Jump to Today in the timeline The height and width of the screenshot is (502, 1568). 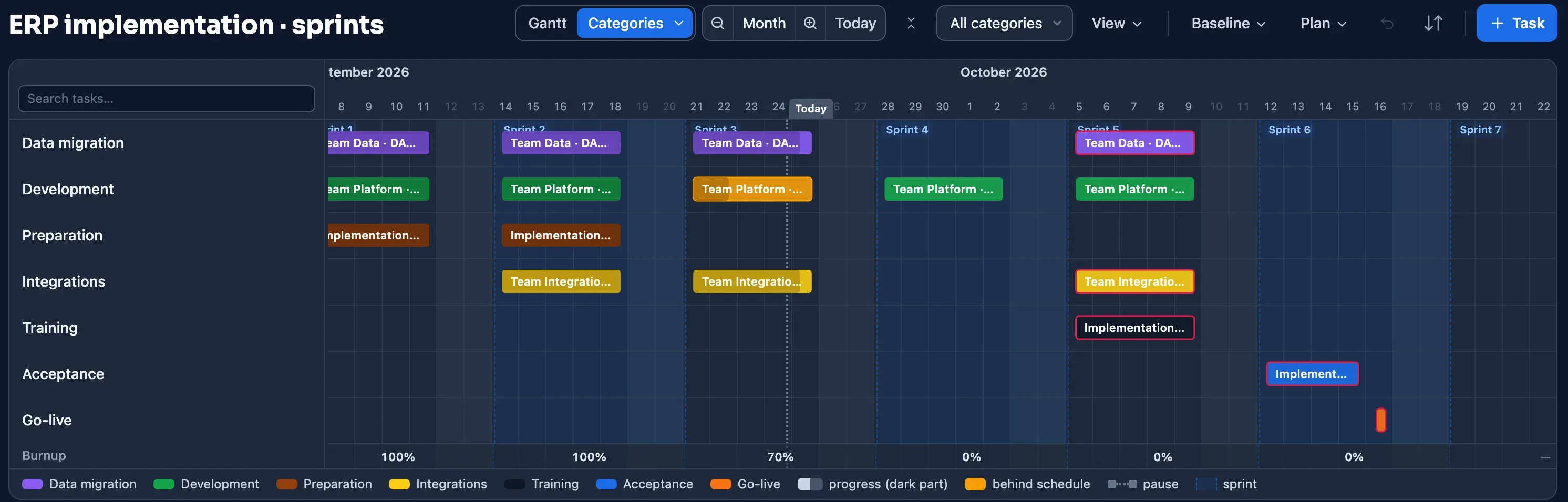pyautogui.click(x=855, y=23)
